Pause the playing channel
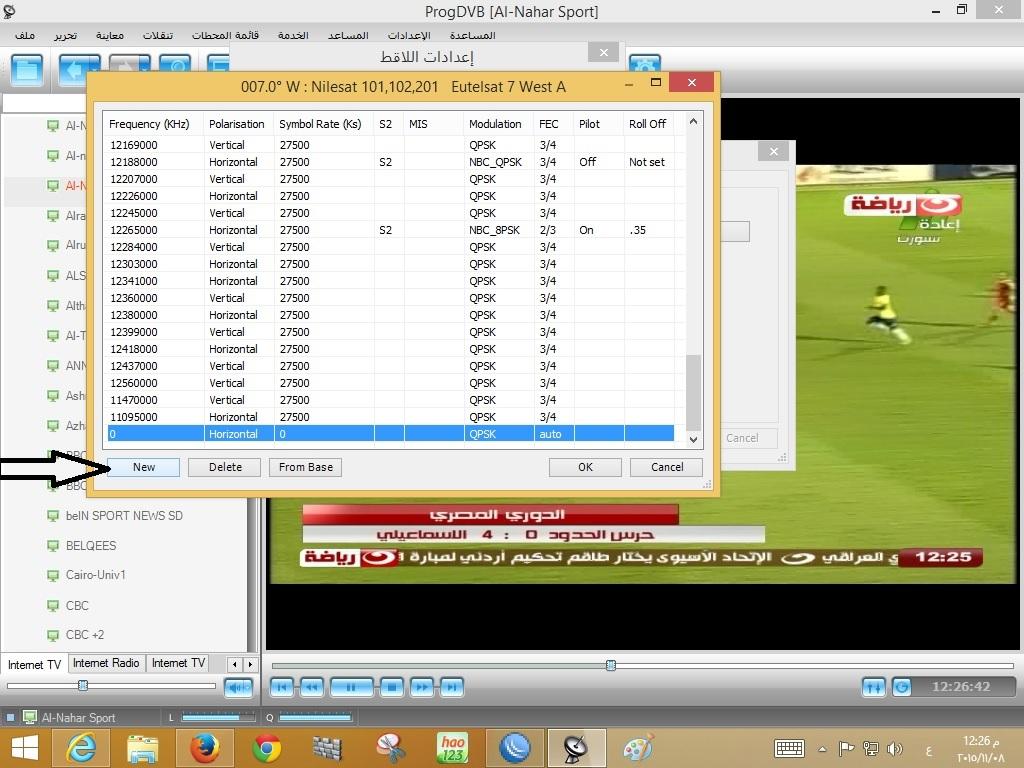Image resolution: width=1024 pixels, height=768 pixels. pos(351,687)
